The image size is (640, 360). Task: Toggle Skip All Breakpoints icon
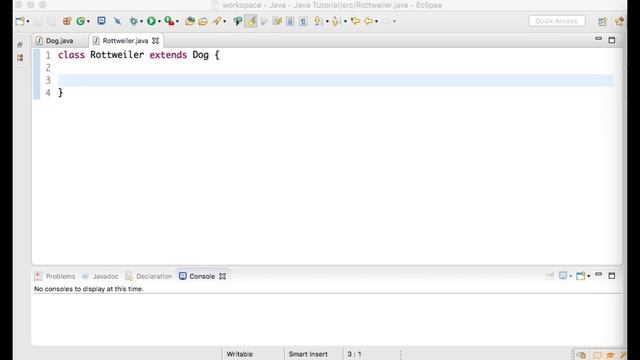pos(118,21)
